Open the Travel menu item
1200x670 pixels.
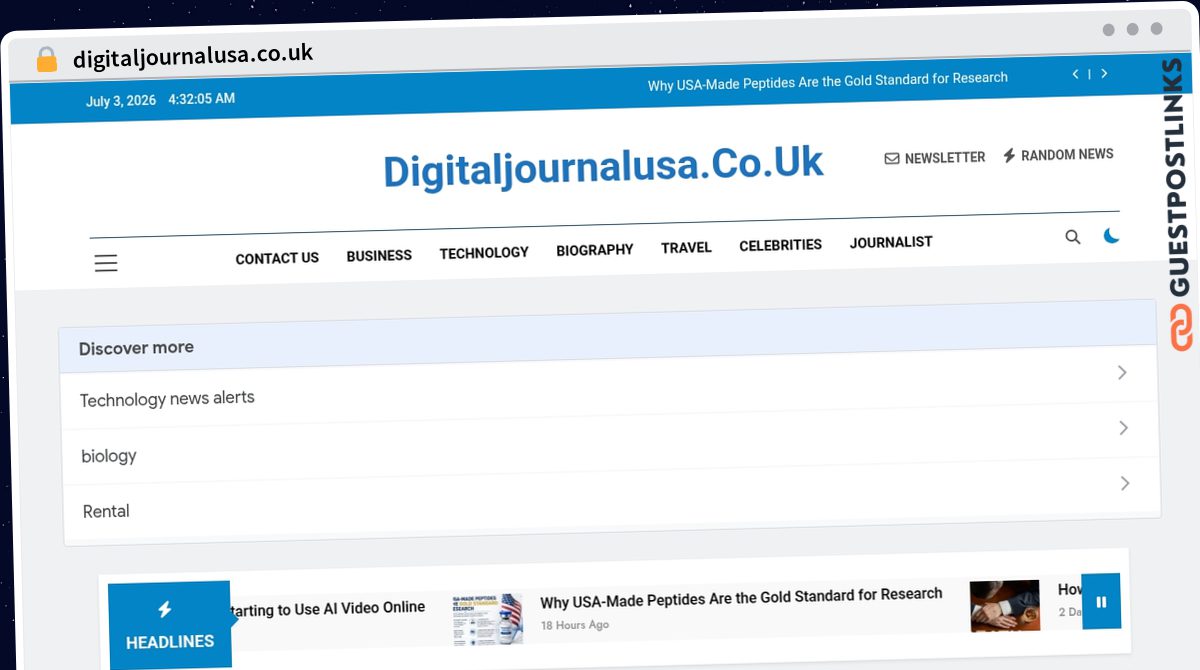tap(686, 247)
